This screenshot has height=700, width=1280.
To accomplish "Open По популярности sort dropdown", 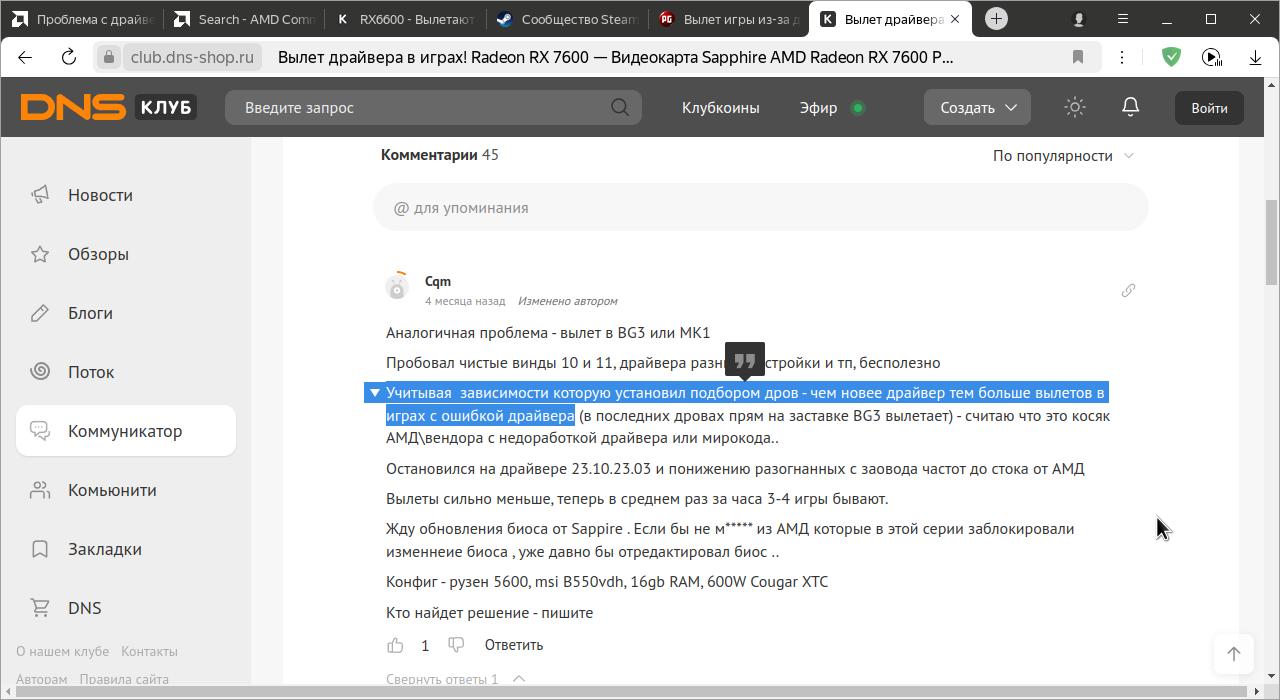I will point(1063,155).
